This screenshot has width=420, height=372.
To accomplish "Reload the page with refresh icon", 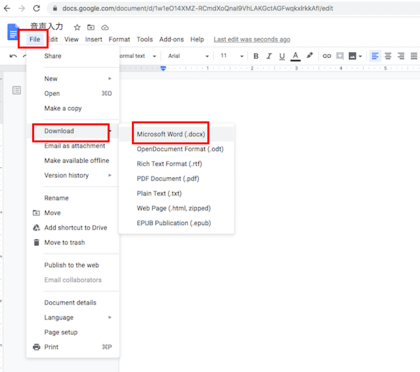I will (x=37, y=8).
